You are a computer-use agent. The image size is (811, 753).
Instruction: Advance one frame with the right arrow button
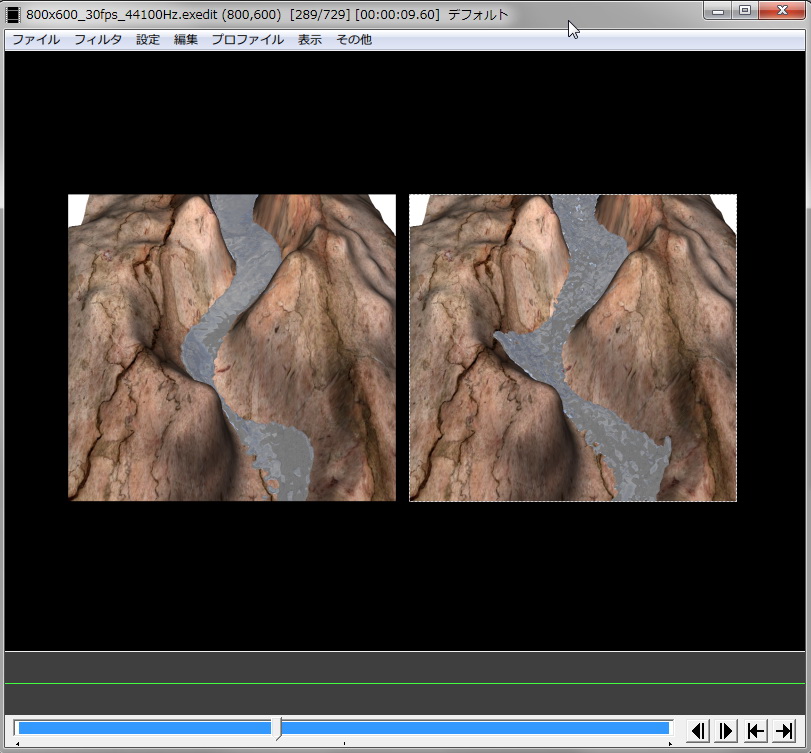click(727, 731)
